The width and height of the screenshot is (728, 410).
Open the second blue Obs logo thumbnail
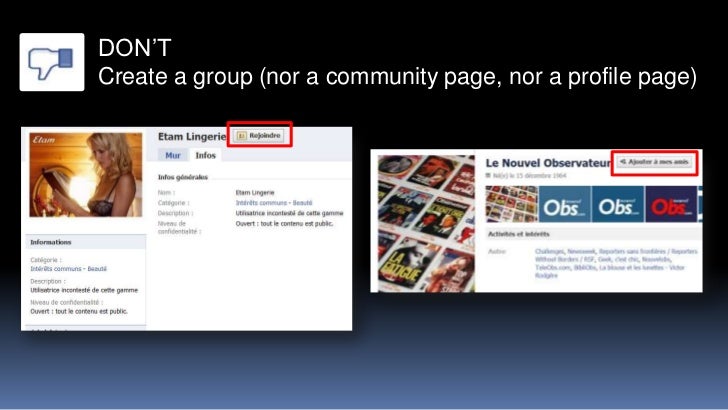click(x=618, y=204)
